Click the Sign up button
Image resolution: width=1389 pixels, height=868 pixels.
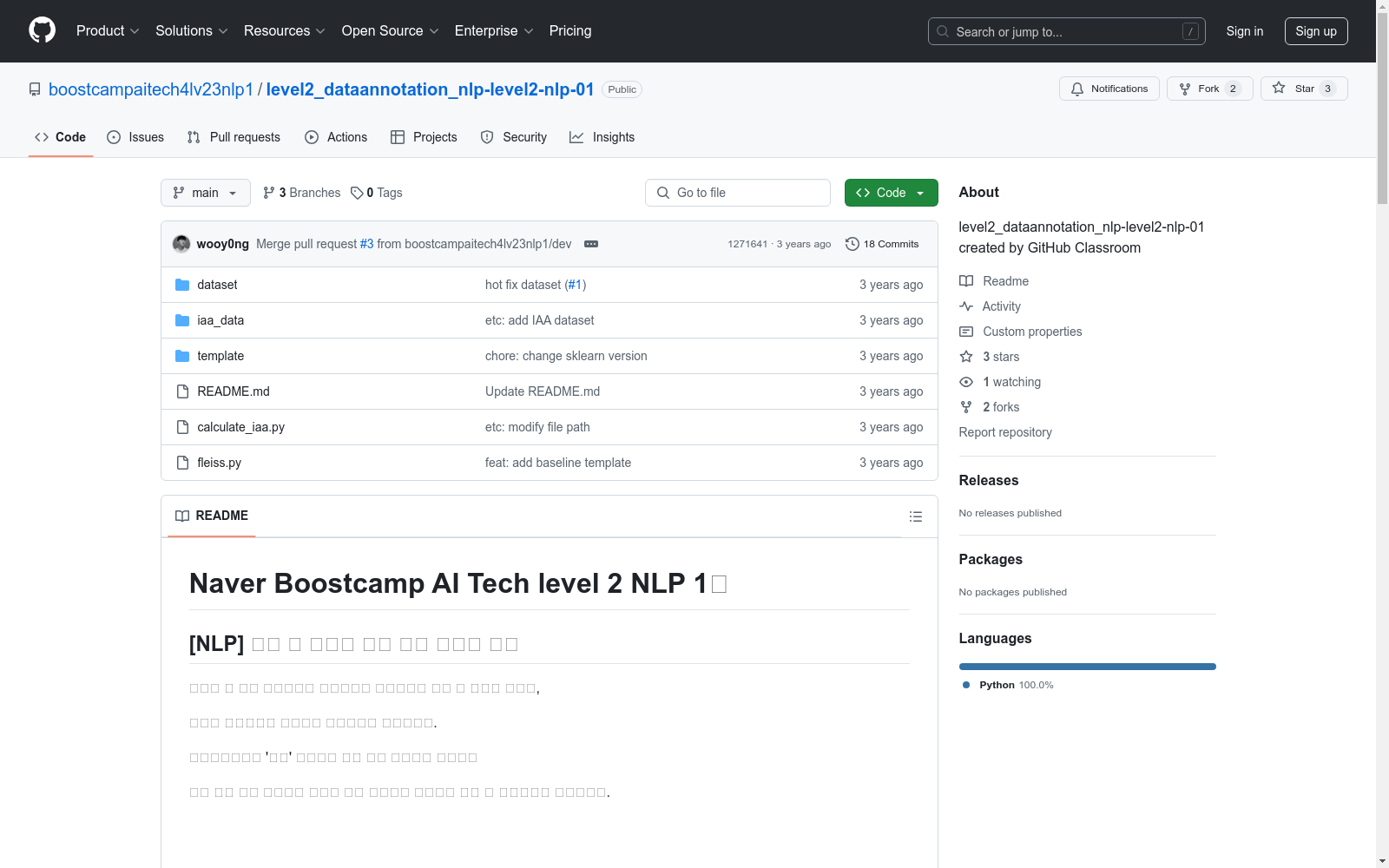click(1316, 31)
